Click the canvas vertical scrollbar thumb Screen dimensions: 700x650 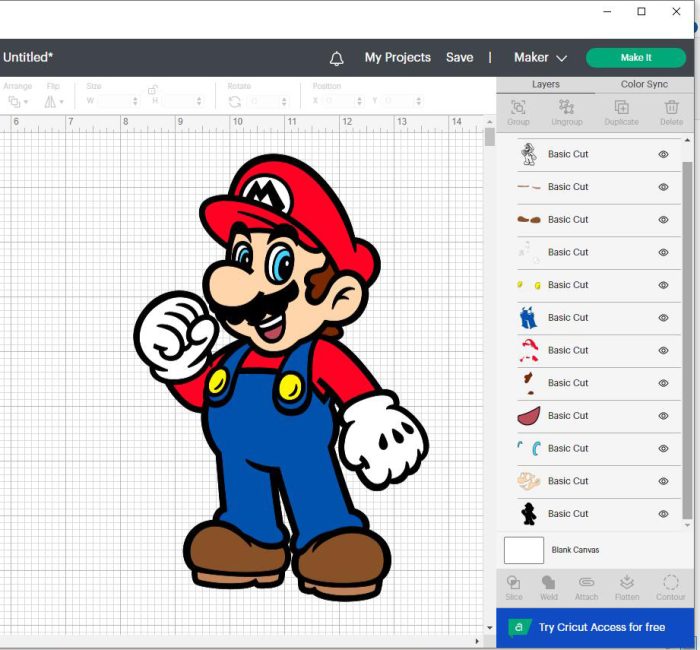(x=489, y=137)
